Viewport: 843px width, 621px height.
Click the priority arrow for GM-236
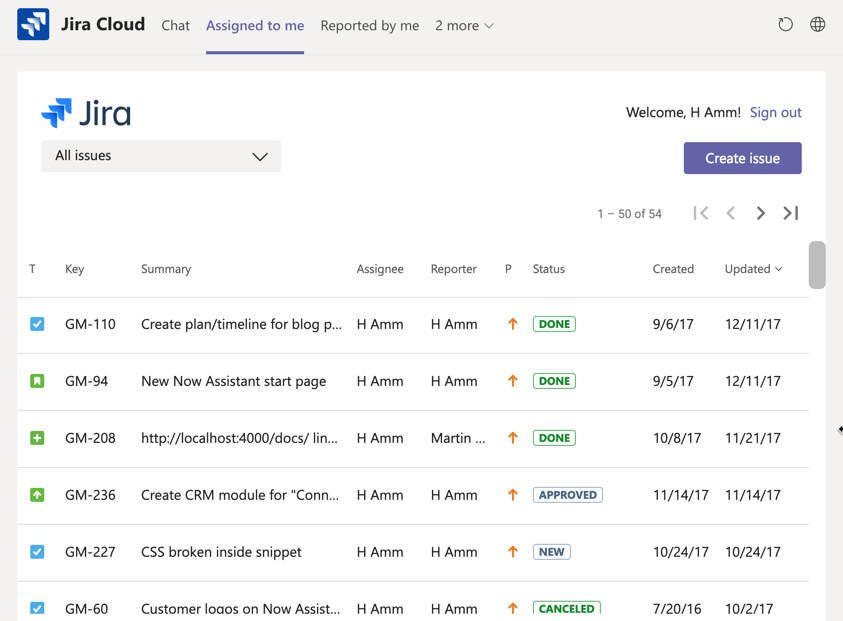click(x=513, y=495)
